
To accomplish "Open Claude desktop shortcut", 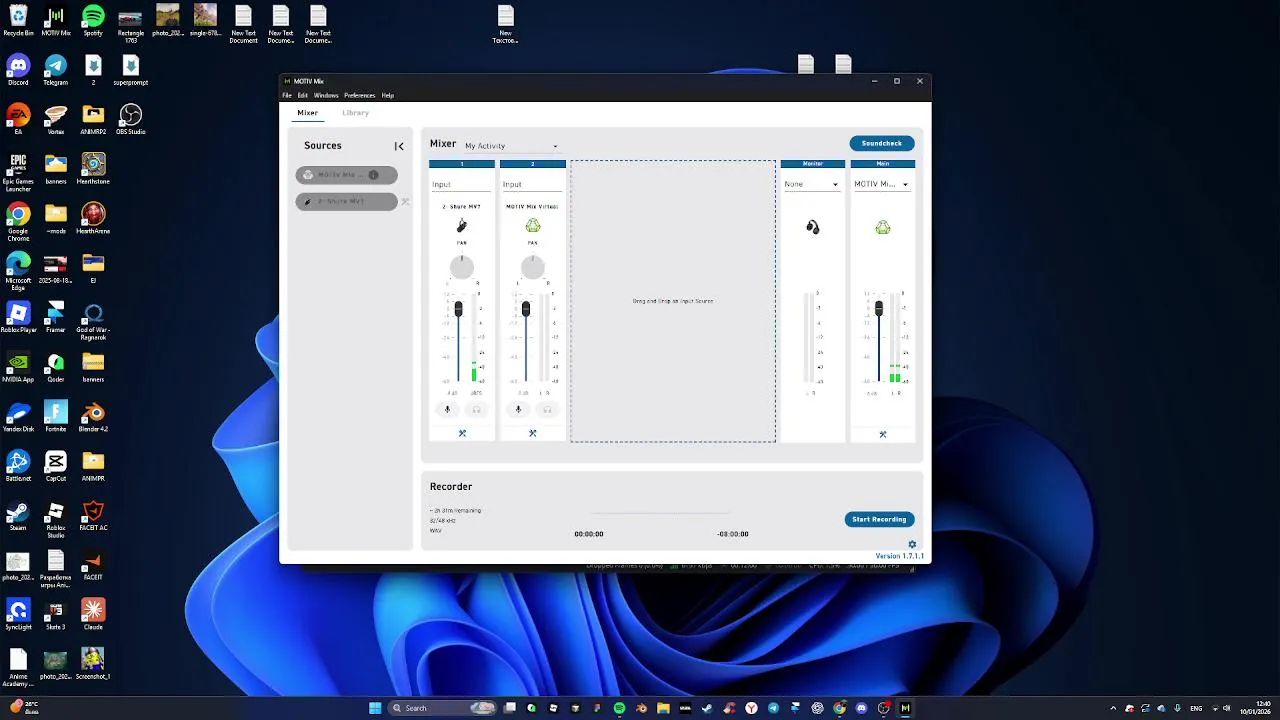I will 93,614.
